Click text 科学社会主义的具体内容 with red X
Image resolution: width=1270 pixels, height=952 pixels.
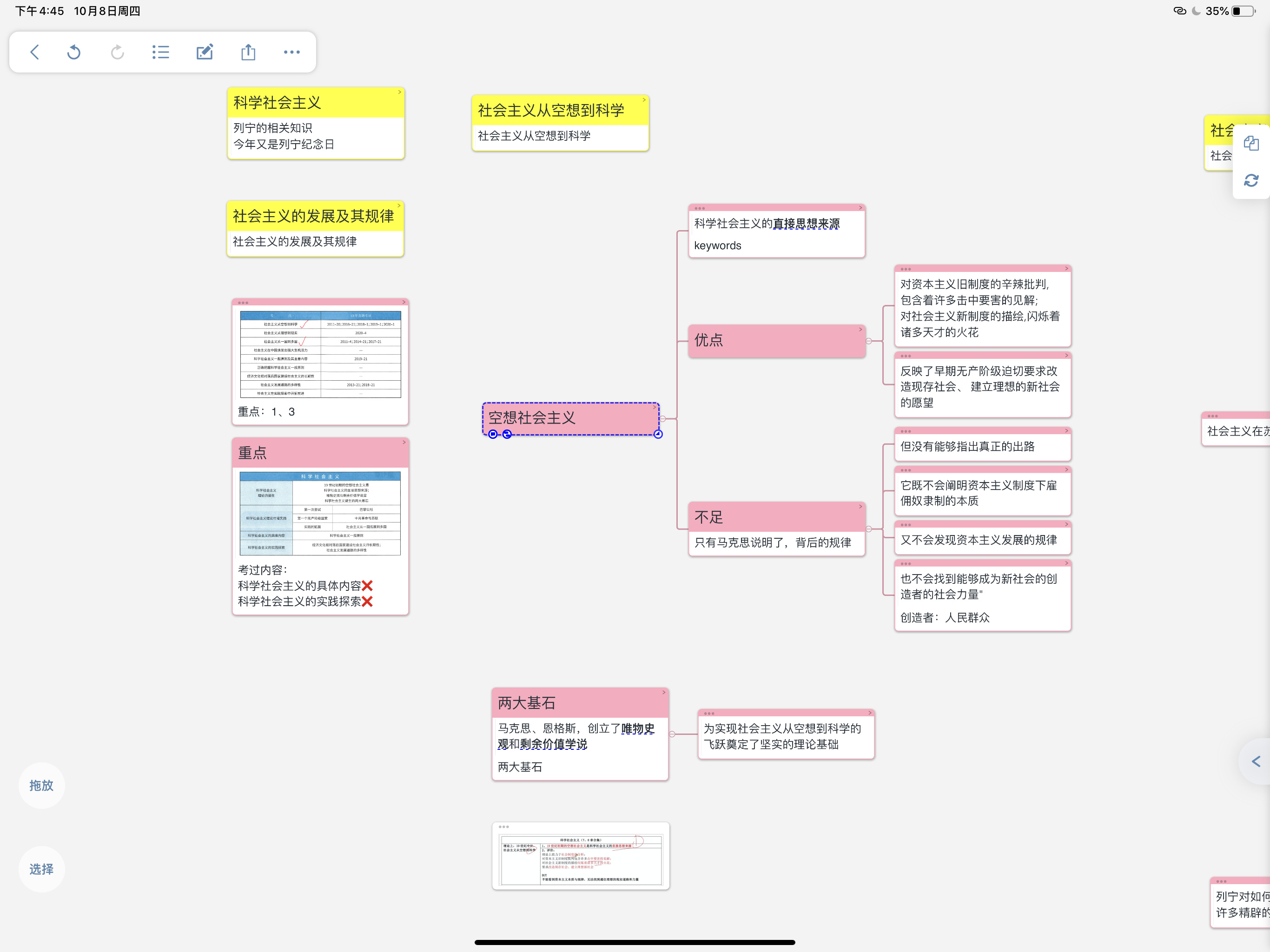click(x=306, y=585)
